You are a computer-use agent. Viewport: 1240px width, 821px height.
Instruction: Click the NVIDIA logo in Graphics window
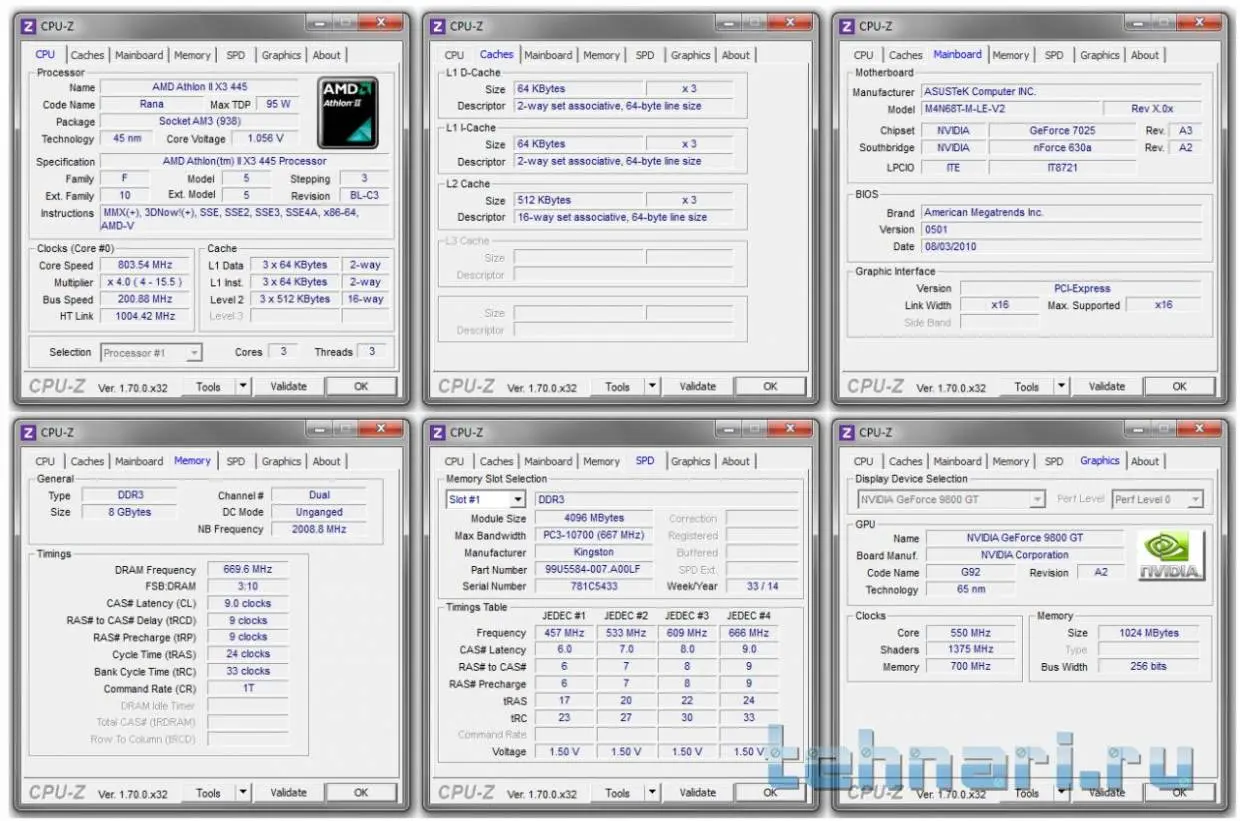pos(1171,556)
